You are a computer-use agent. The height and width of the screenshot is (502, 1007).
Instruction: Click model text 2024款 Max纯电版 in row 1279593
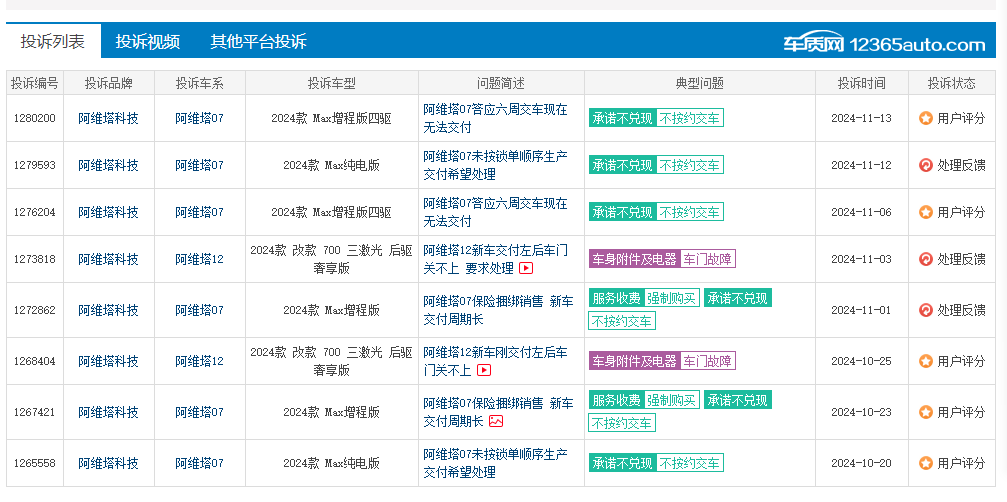click(331, 165)
